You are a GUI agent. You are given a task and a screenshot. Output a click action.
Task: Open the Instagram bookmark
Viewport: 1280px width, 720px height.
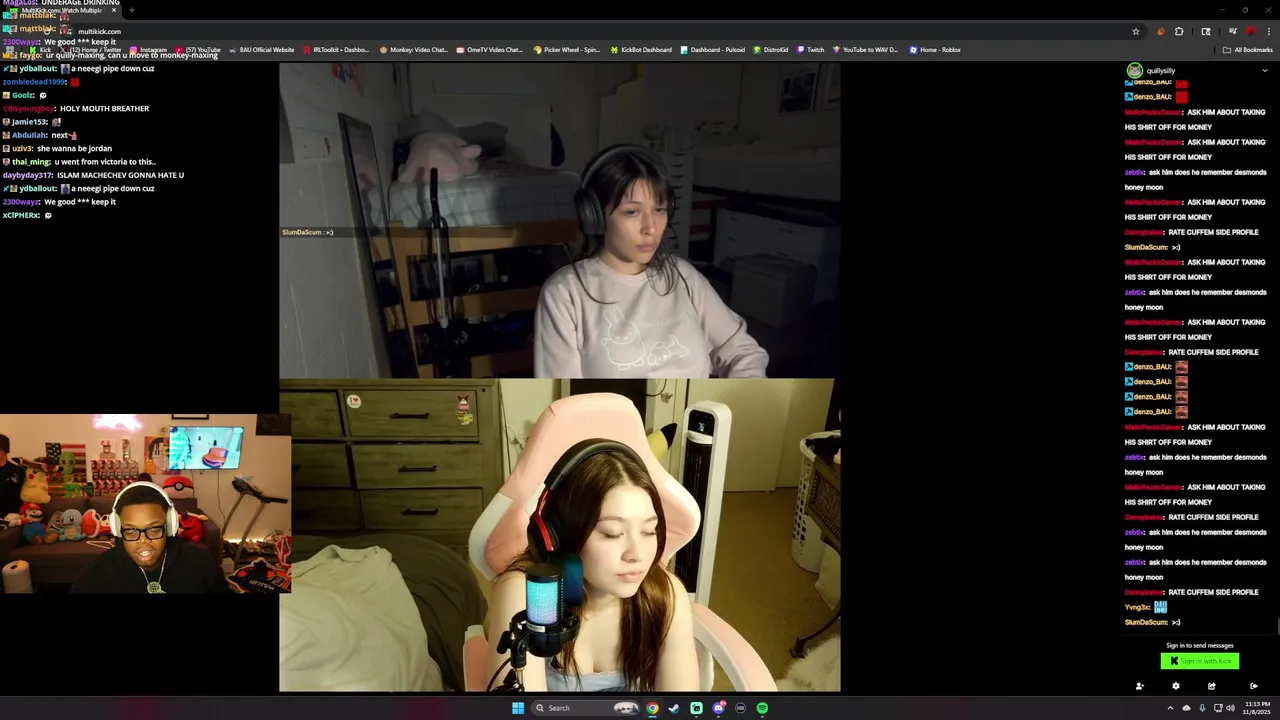[x=148, y=50]
